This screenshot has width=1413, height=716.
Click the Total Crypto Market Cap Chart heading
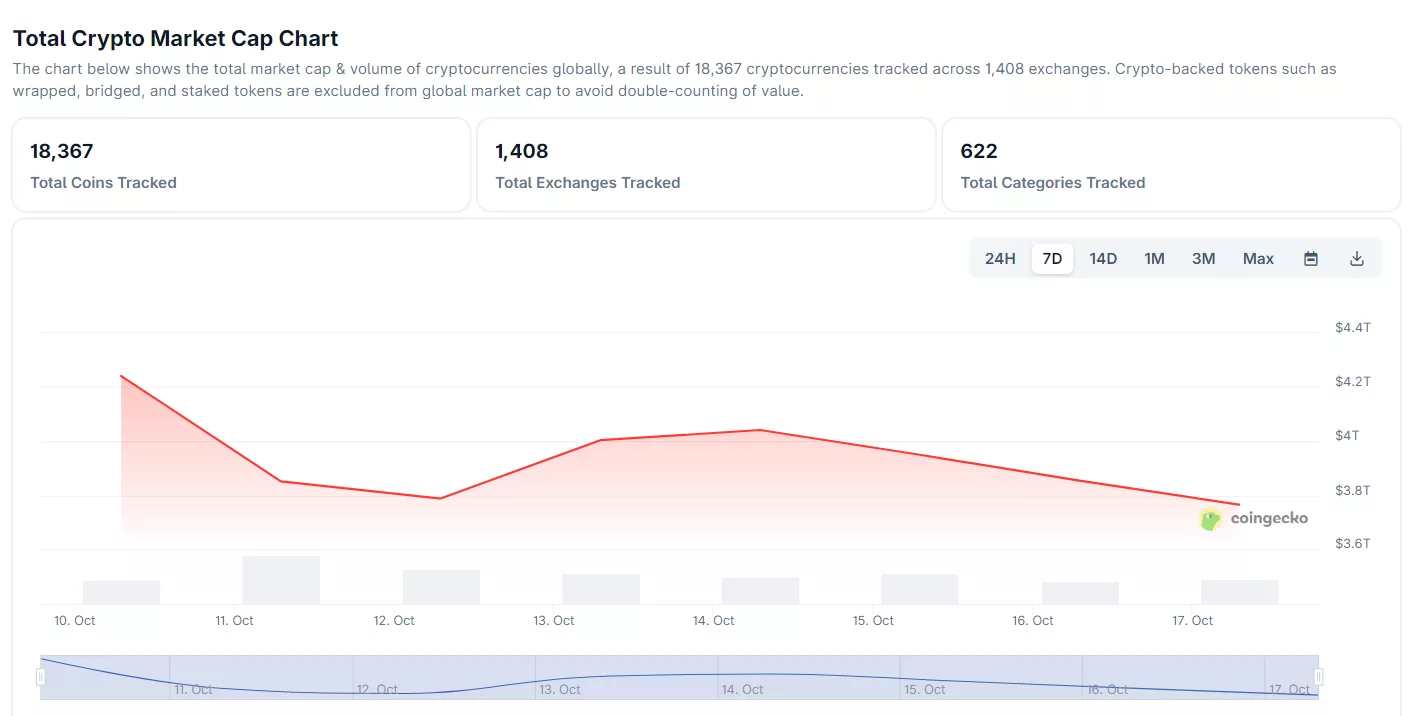tap(175, 39)
